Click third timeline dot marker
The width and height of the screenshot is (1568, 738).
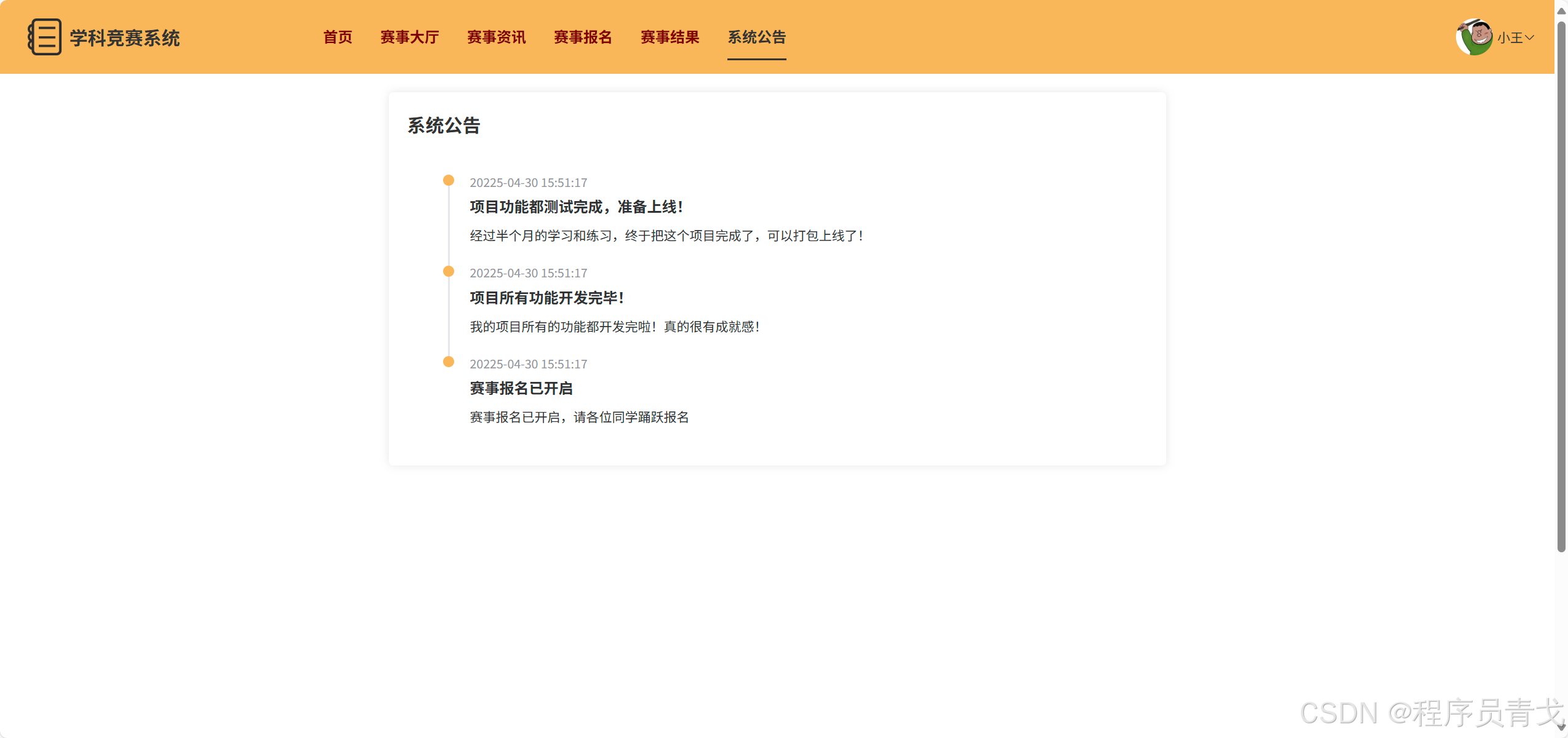pyautogui.click(x=449, y=362)
